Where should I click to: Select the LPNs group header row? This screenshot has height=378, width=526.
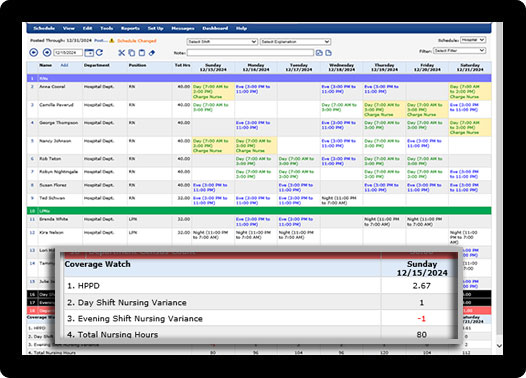pos(259,211)
